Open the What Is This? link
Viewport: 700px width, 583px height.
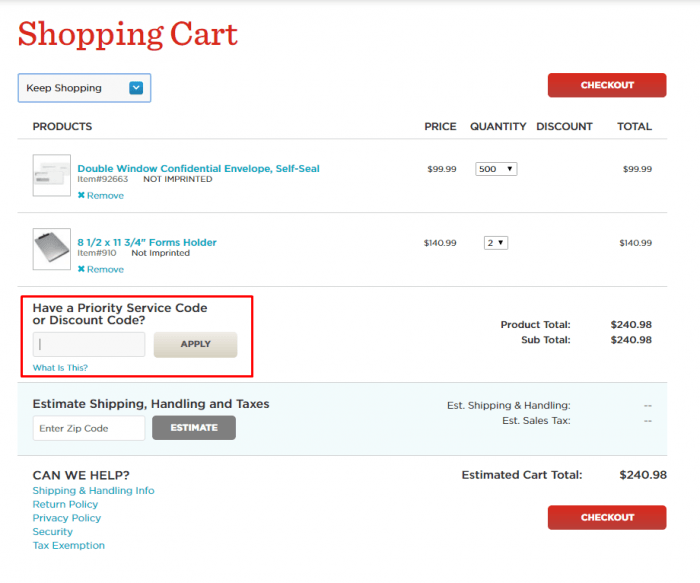(60, 368)
